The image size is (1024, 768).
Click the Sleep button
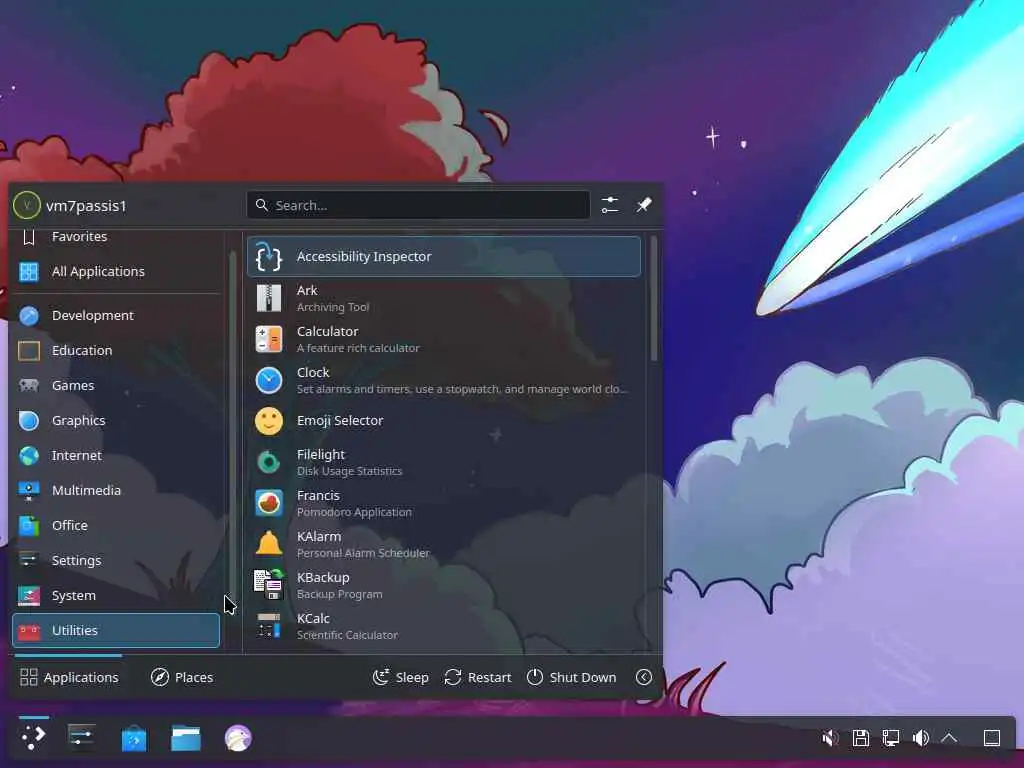click(400, 677)
